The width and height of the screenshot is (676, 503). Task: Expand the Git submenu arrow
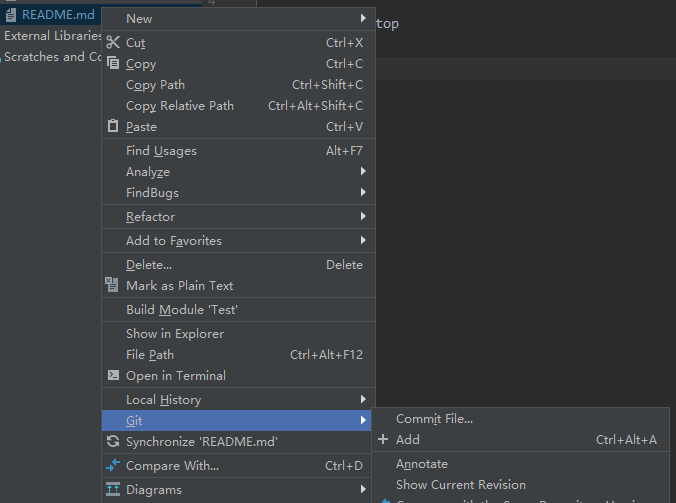363,420
